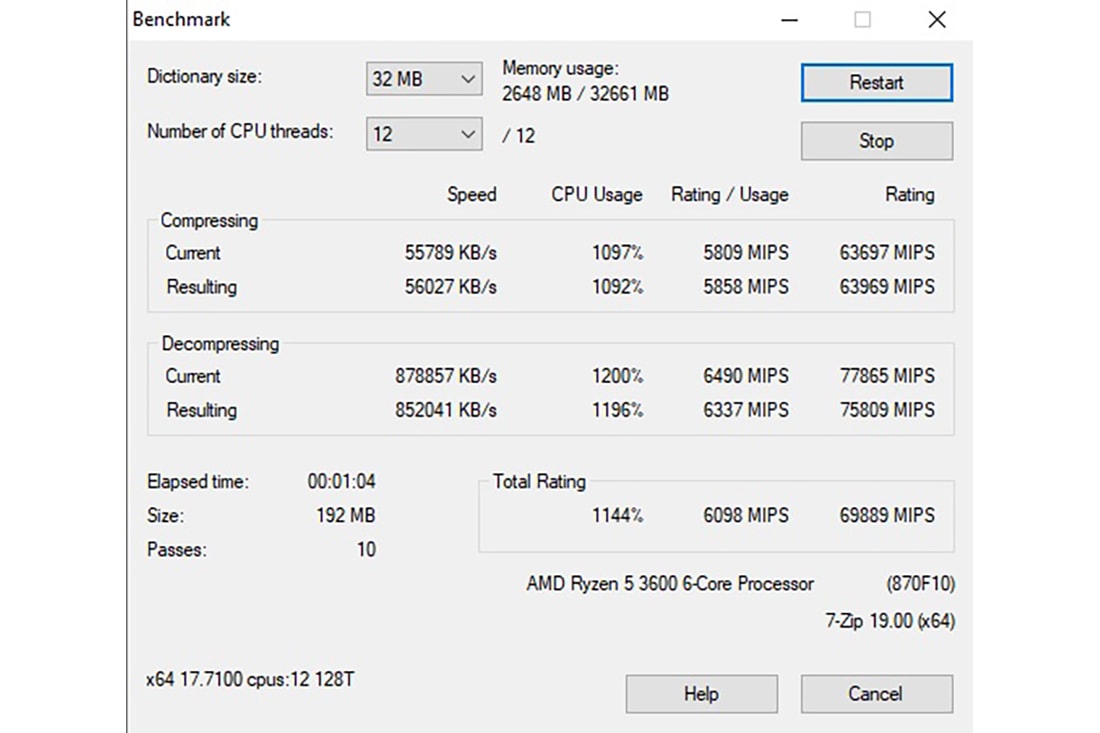Minimize the Benchmark dialog
Screen dimensions: 1100x733
pyautogui.click(x=789, y=20)
